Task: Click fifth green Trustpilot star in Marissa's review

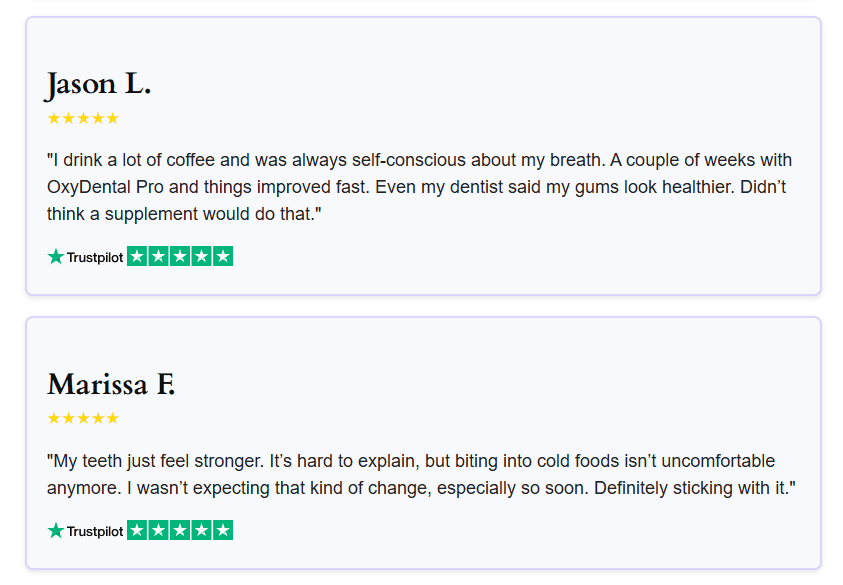Action: point(223,530)
